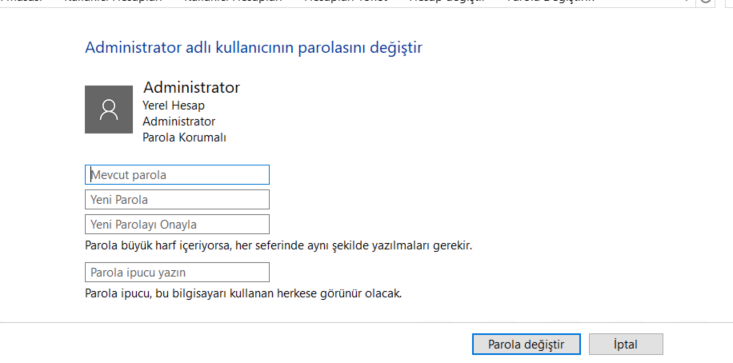Click the blue page heading about parolasını değiştir

253,48
